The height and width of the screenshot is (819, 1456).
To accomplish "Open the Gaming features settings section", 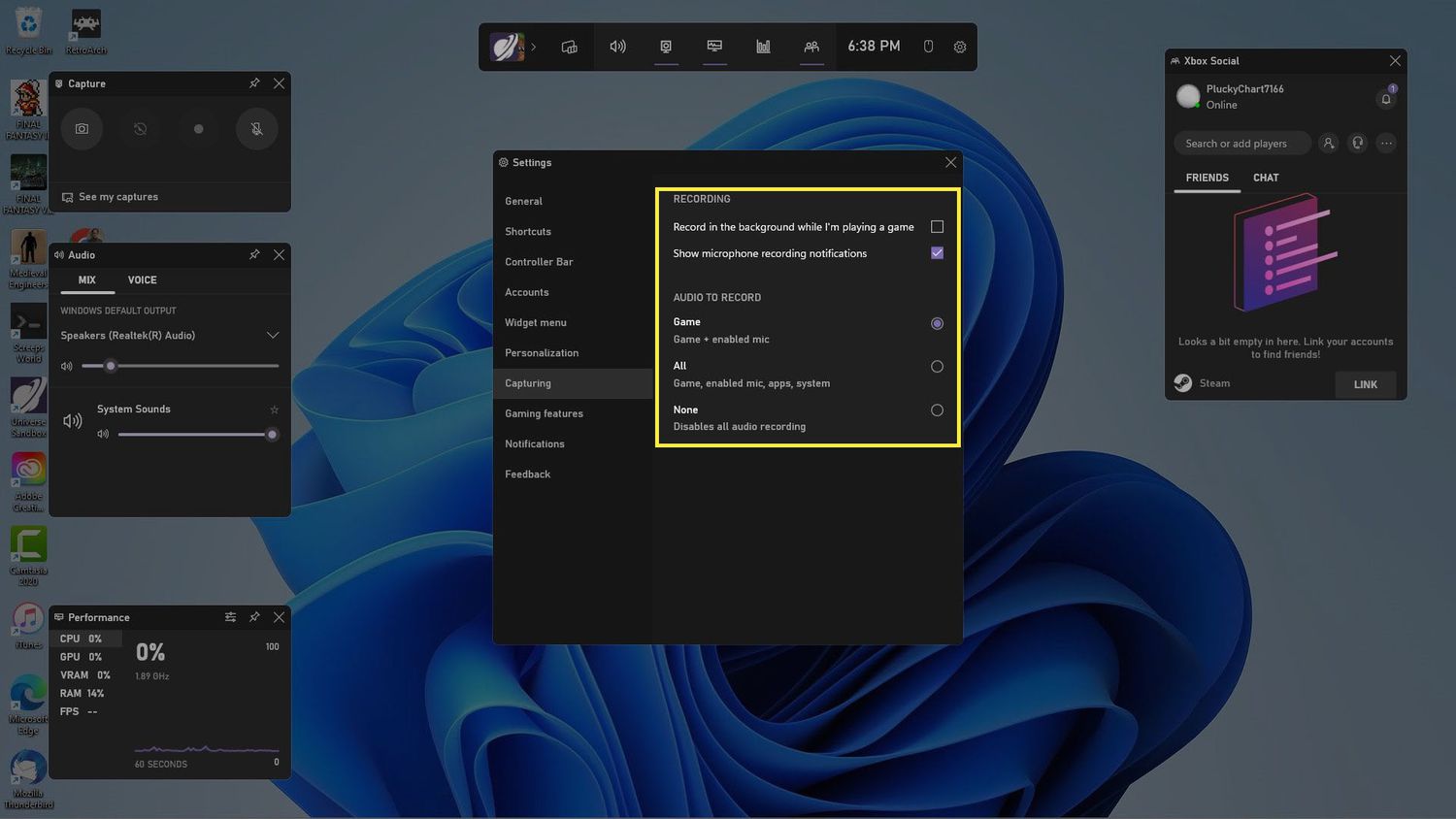I will [x=544, y=413].
